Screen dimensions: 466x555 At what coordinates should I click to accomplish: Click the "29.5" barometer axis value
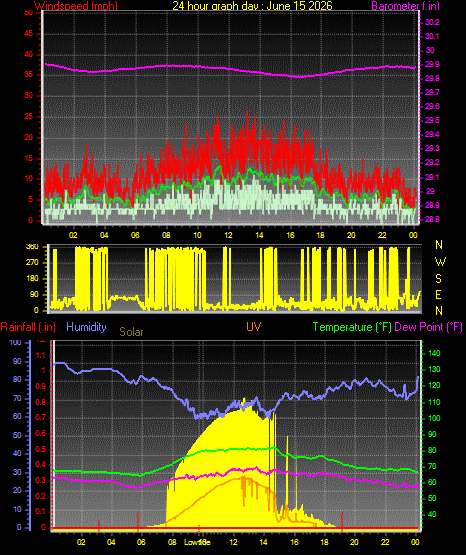point(432,120)
